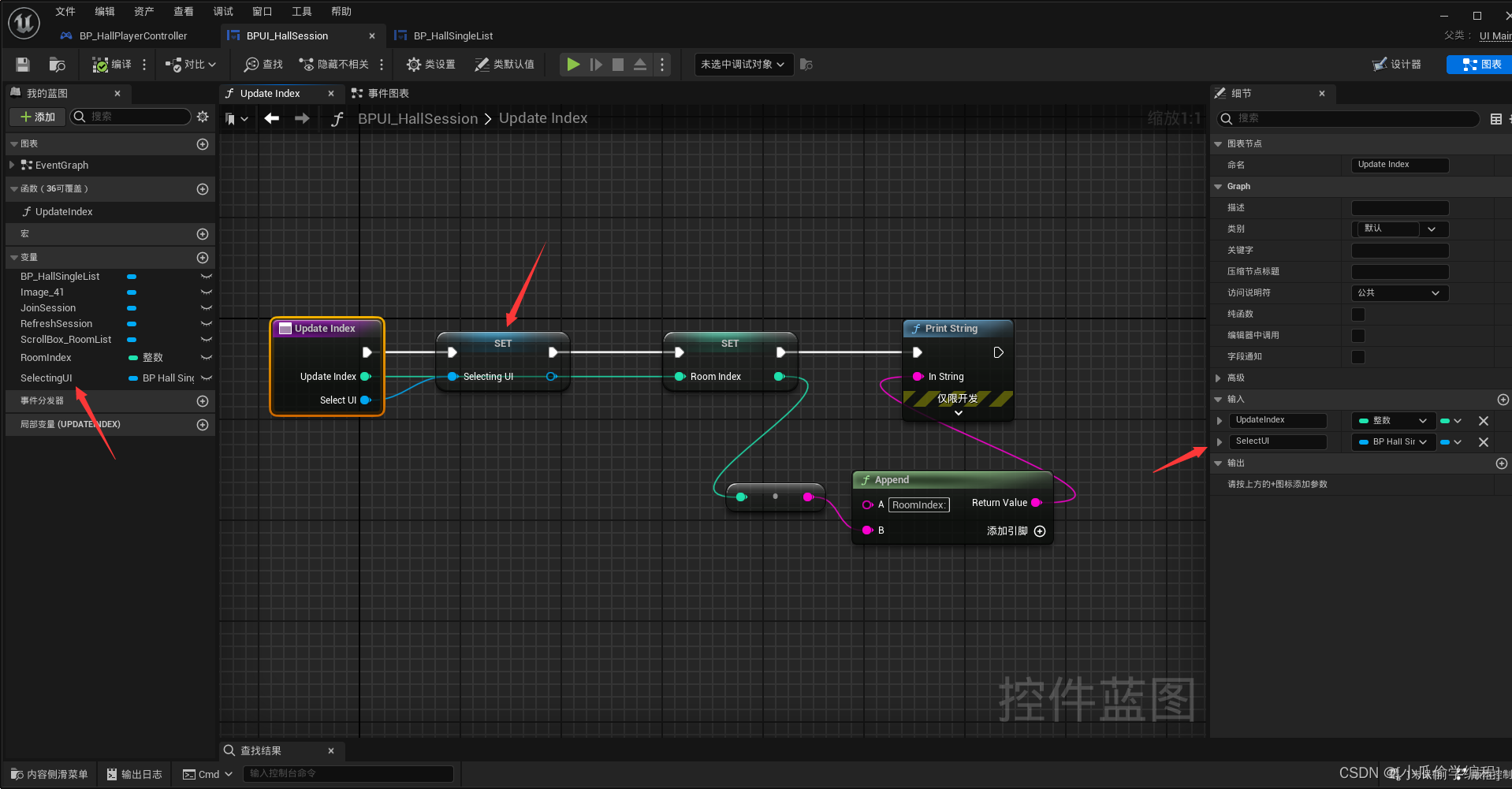The width and height of the screenshot is (1512, 789).
Task: Expand the EventGraph tree item
Action: point(12,166)
